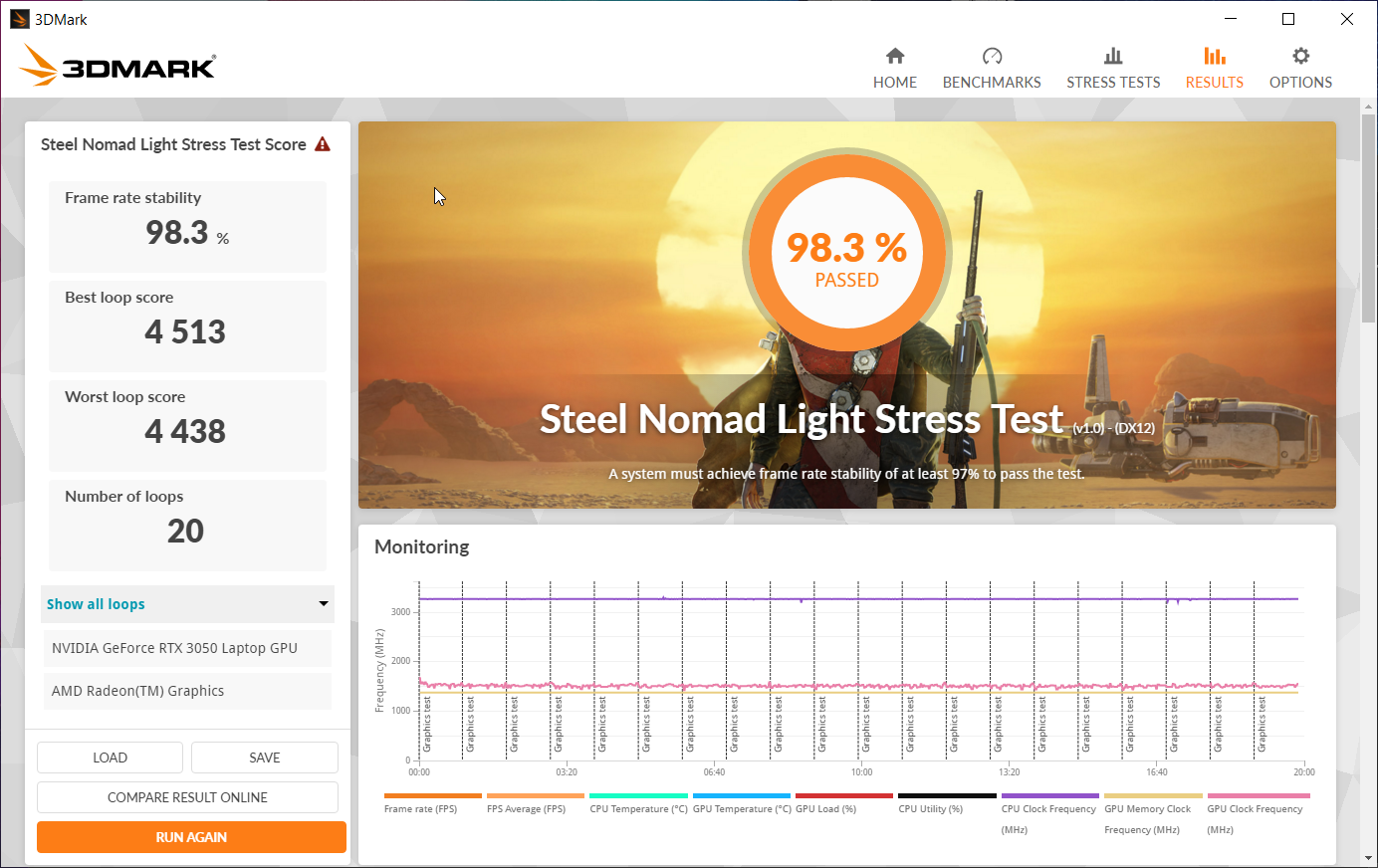Click the Monitoring heading

[422, 546]
